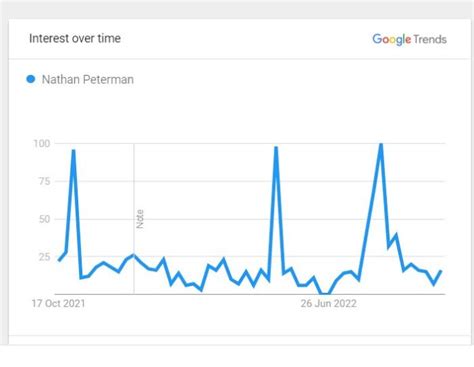
Task: Click the zero-value dip just before 26 Jun 2022
Action: tap(325, 294)
